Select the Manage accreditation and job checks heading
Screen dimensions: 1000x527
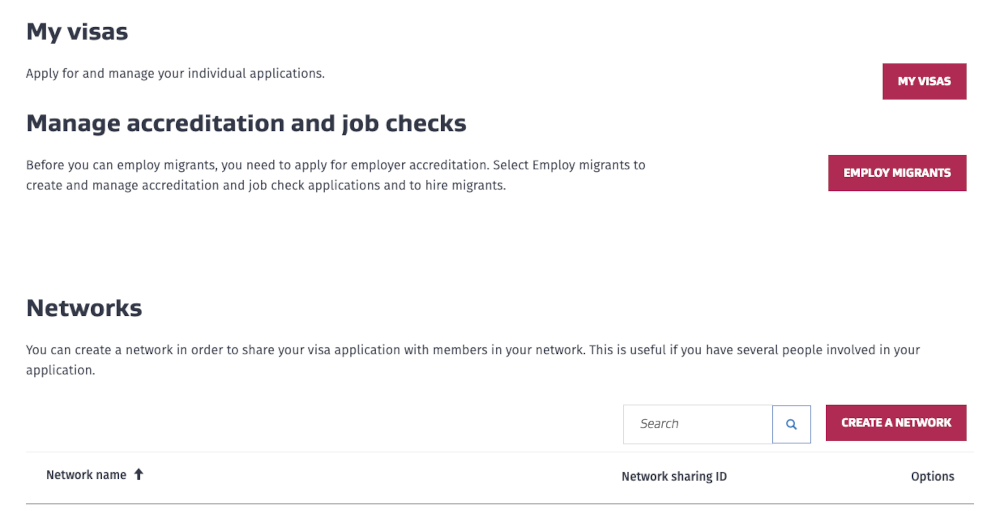click(x=246, y=123)
